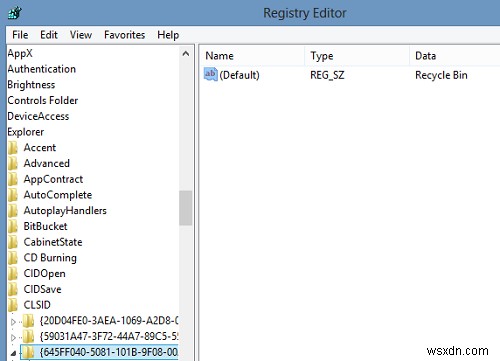Click the Accent key folder icon

point(13,148)
